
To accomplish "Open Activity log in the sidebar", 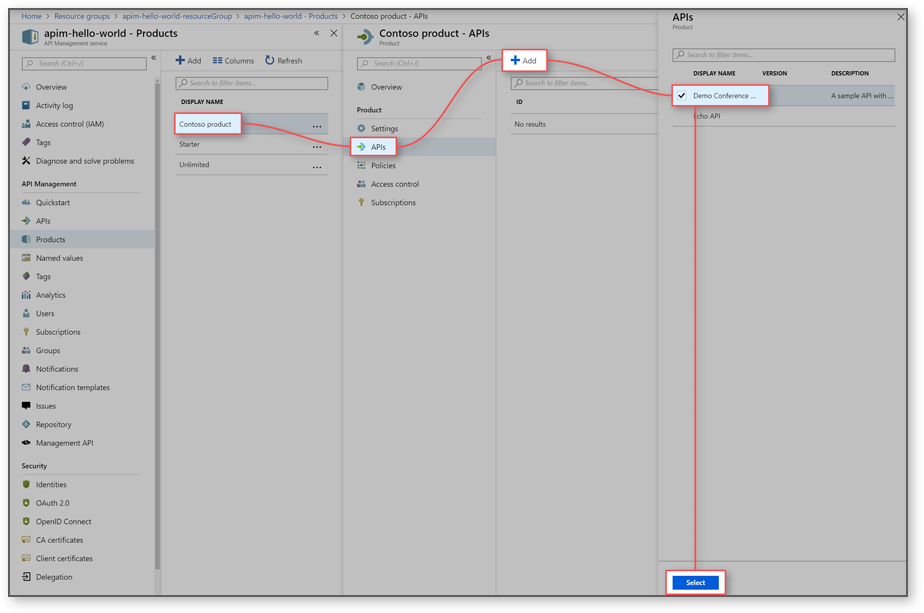I will pos(54,106).
